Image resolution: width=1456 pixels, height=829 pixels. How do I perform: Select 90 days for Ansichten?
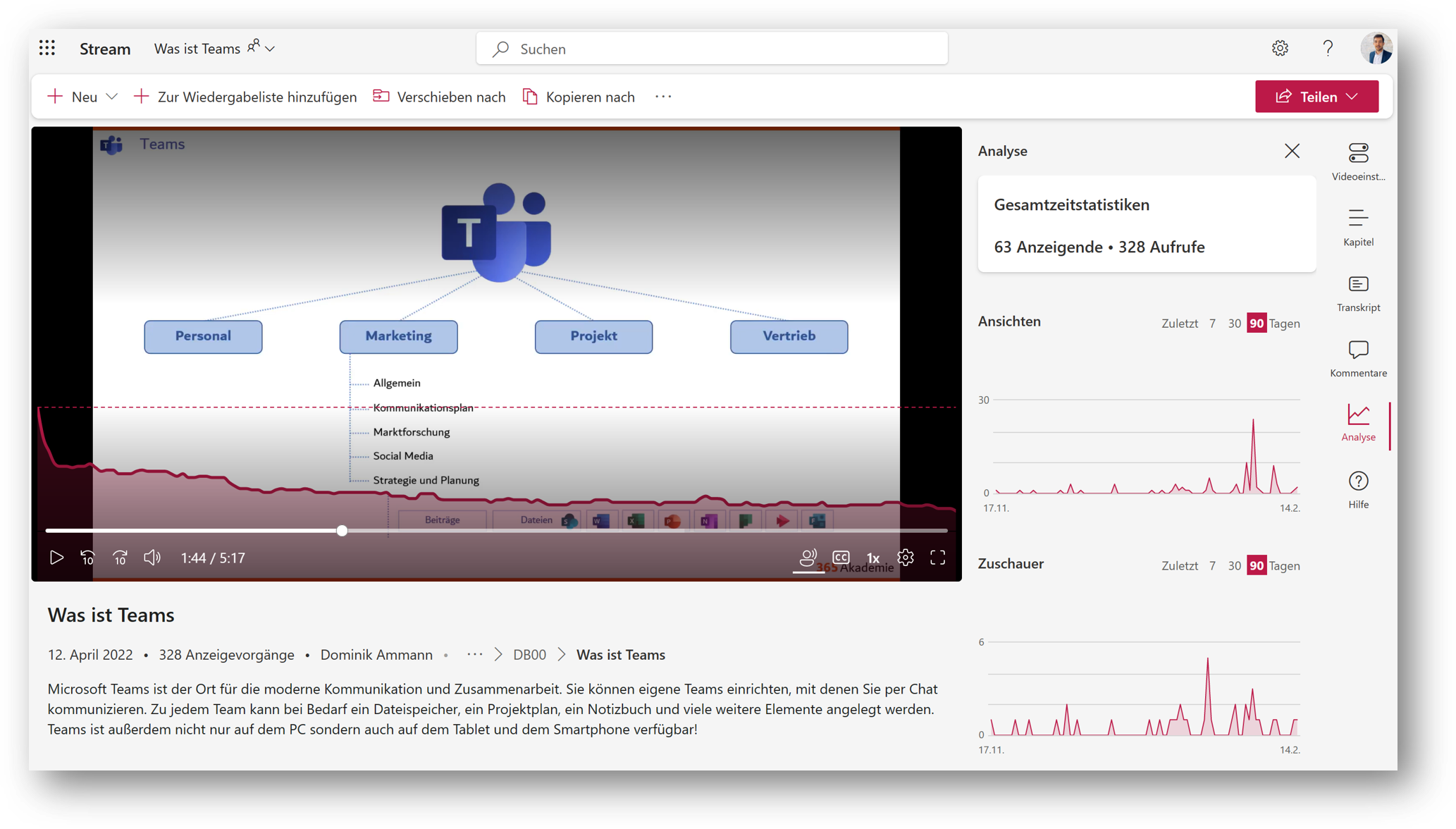pyautogui.click(x=1257, y=324)
